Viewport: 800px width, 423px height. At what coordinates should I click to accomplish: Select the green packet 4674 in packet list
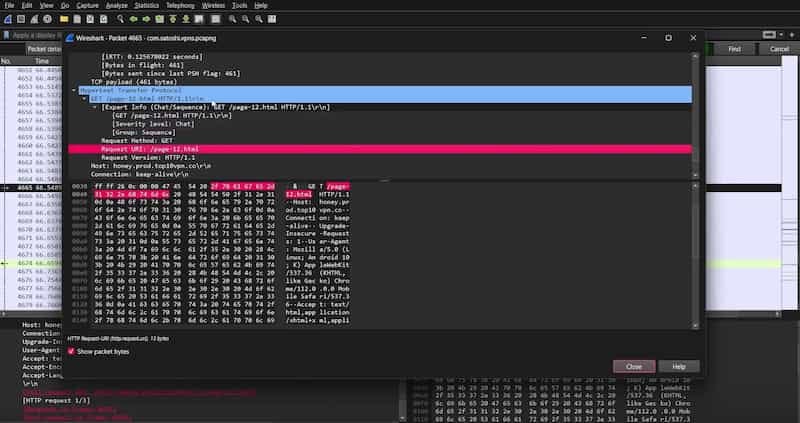click(x=33, y=263)
